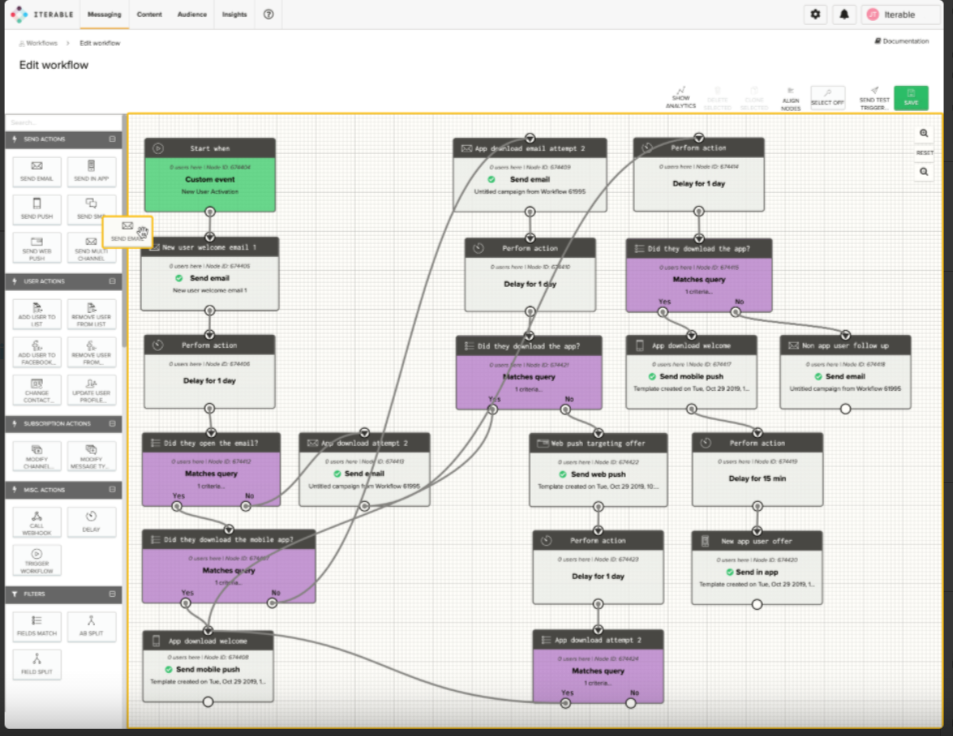Viewport: 953px width, 736px height.
Task: Select the Send Email action tile
Action: (x=37, y=171)
